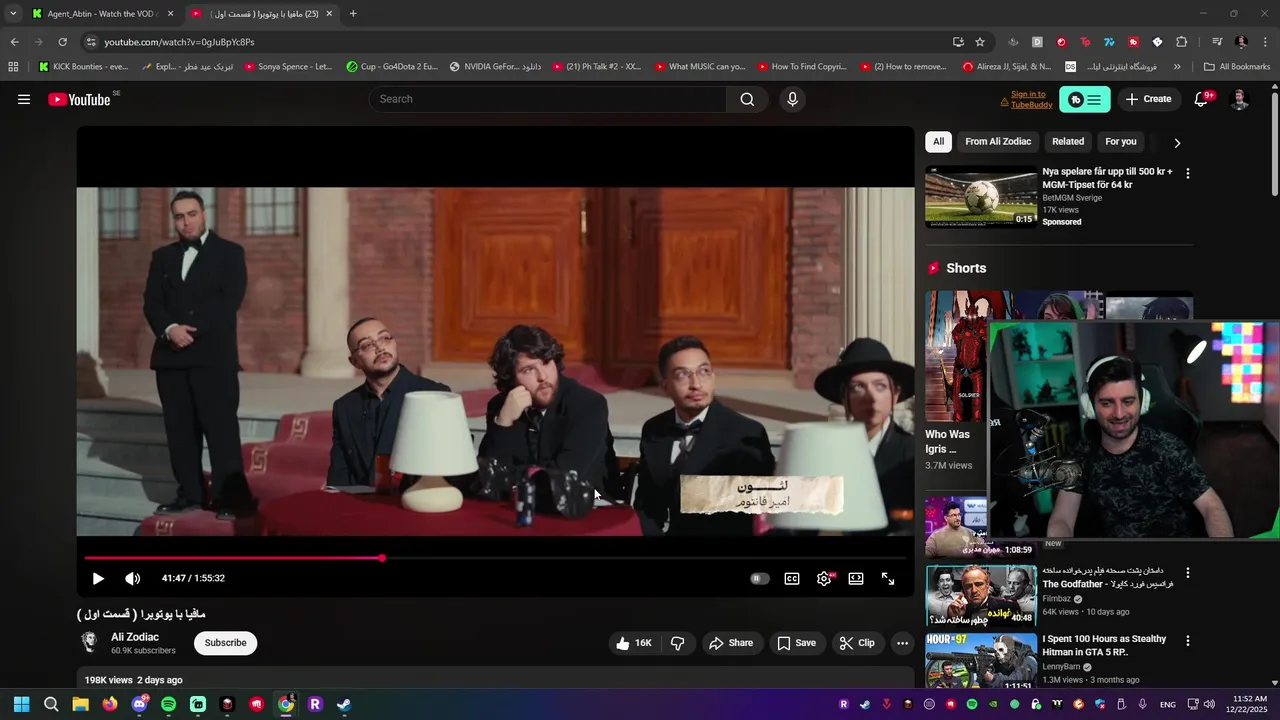Click the search magnifier button
Viewport: 1280px width, 720px height.
coord(747,99)
